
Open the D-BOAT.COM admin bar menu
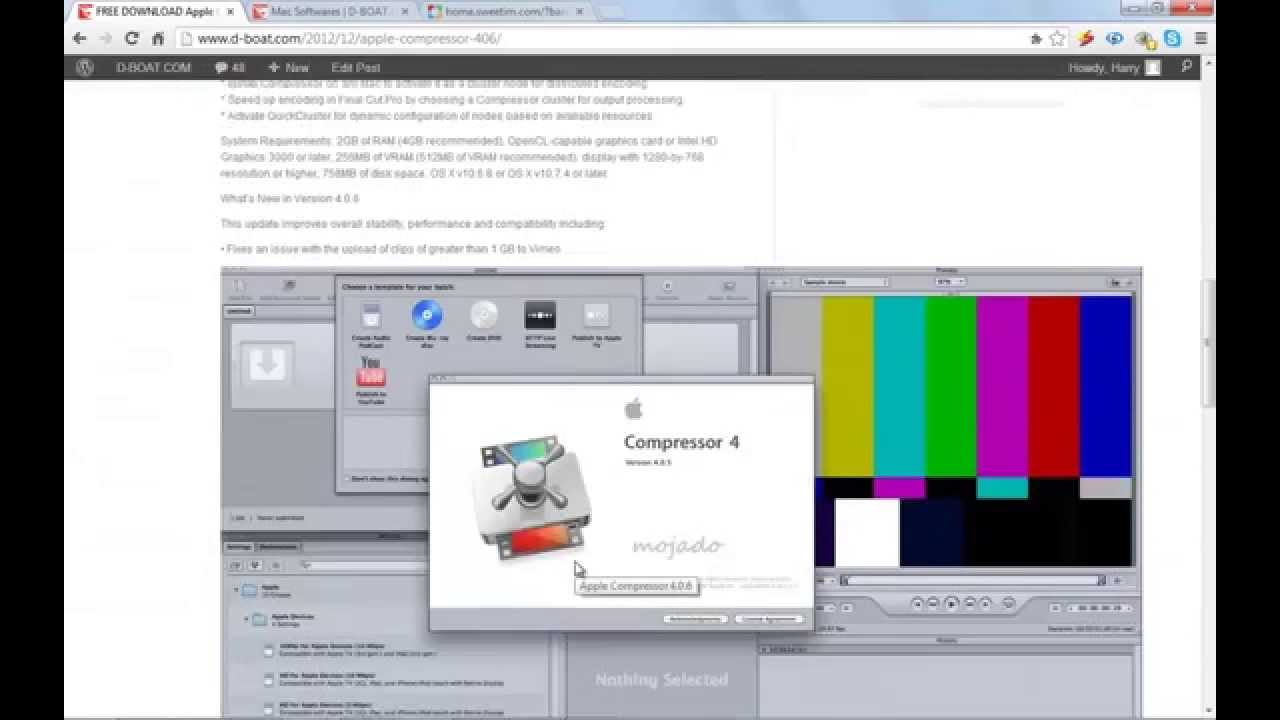coord(153,67)
